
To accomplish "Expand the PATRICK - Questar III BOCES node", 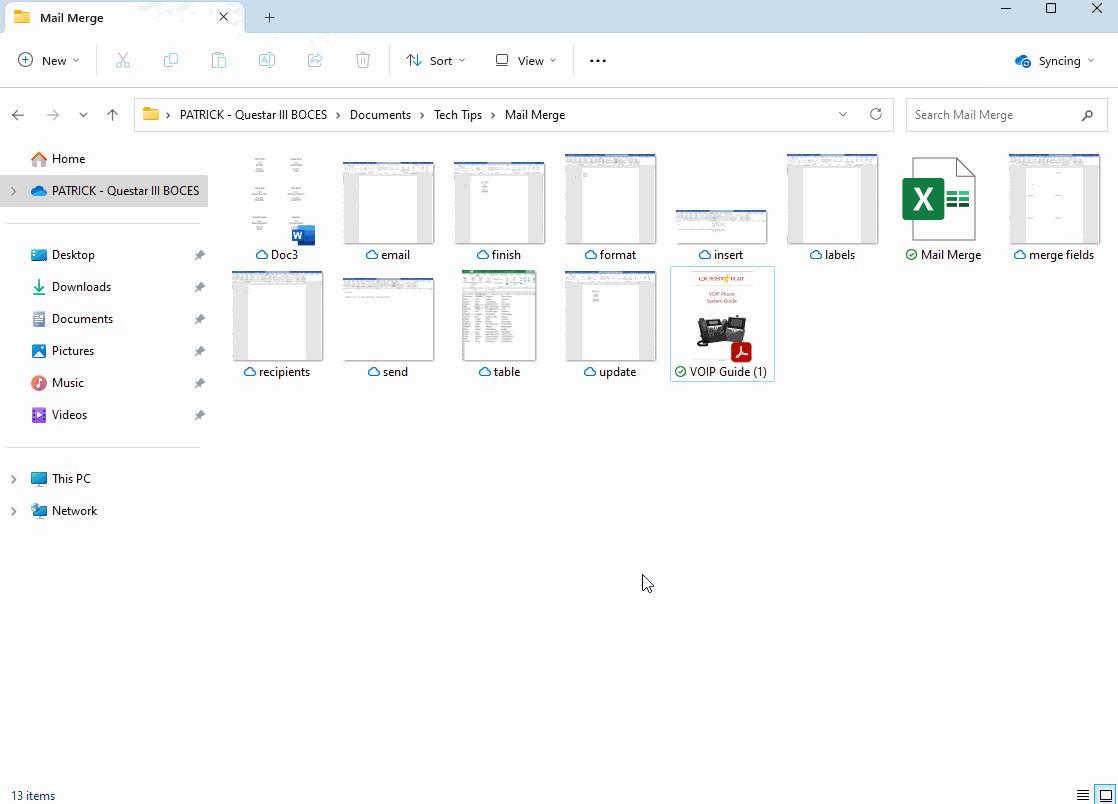I will (x=14, y=191).
